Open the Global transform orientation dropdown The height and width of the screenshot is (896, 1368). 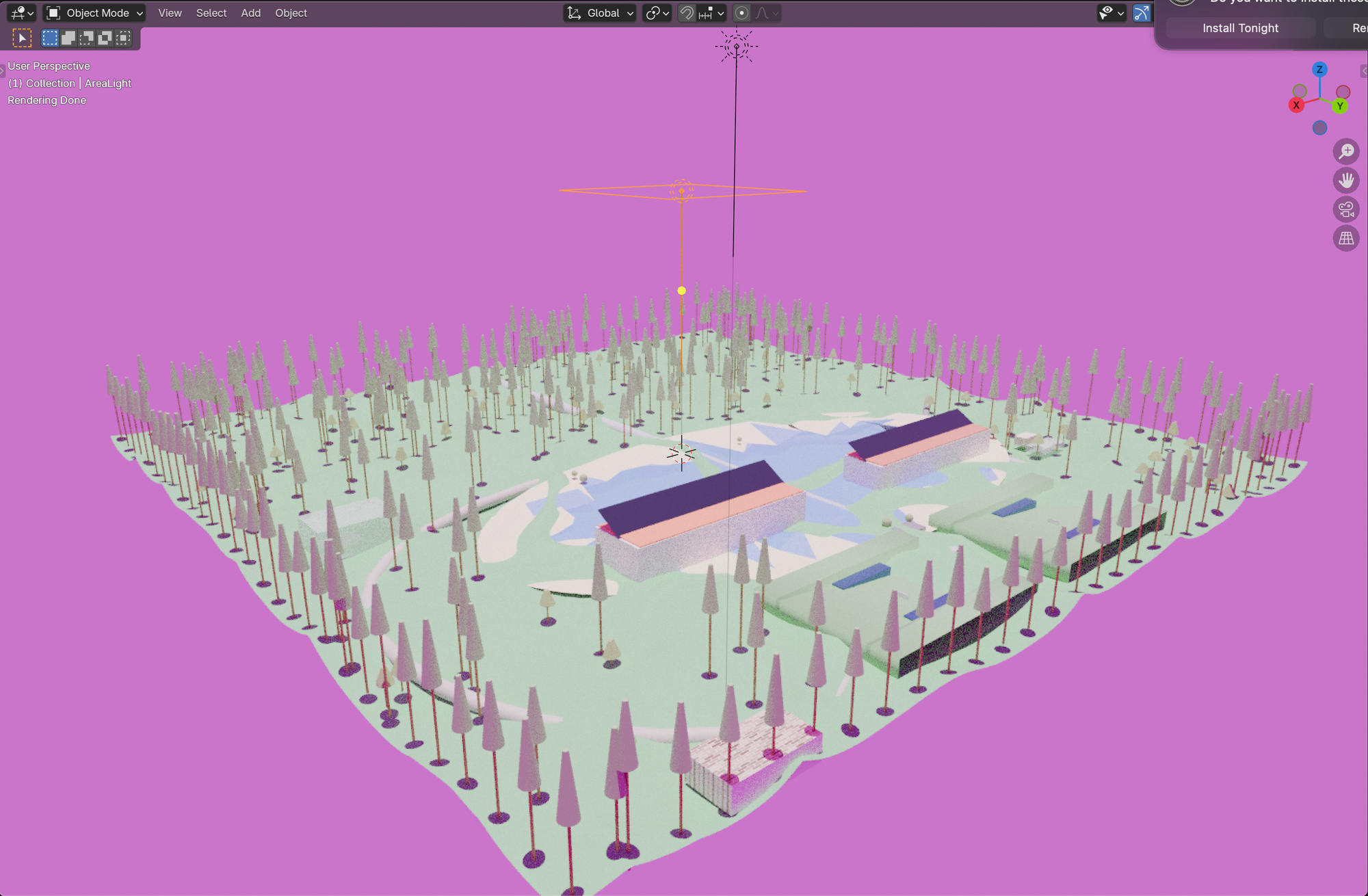click(600, 13)
